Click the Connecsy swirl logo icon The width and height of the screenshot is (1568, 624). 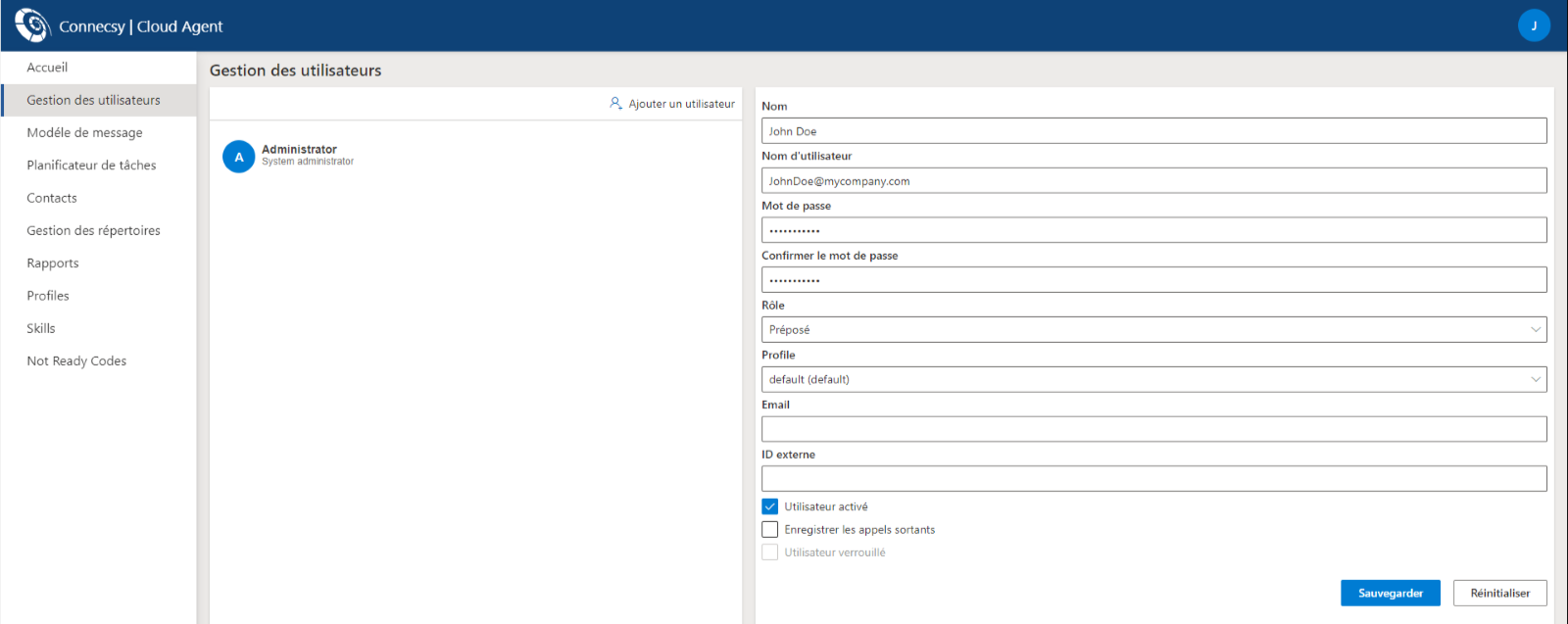[32, 25]
